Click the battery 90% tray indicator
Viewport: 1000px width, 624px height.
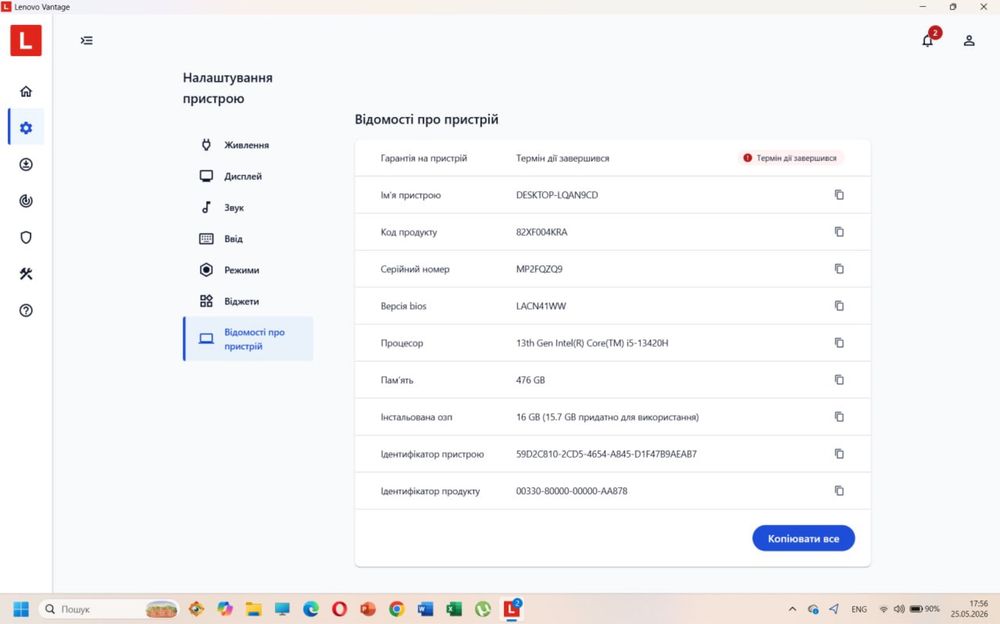[x=924, y=609]
